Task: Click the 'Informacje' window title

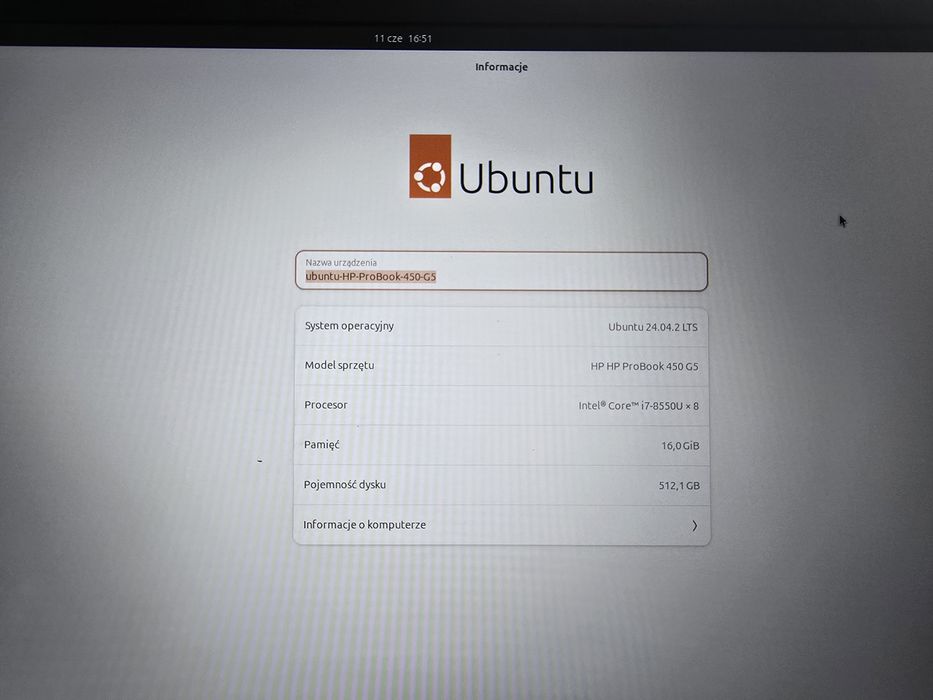Action: 501,67
